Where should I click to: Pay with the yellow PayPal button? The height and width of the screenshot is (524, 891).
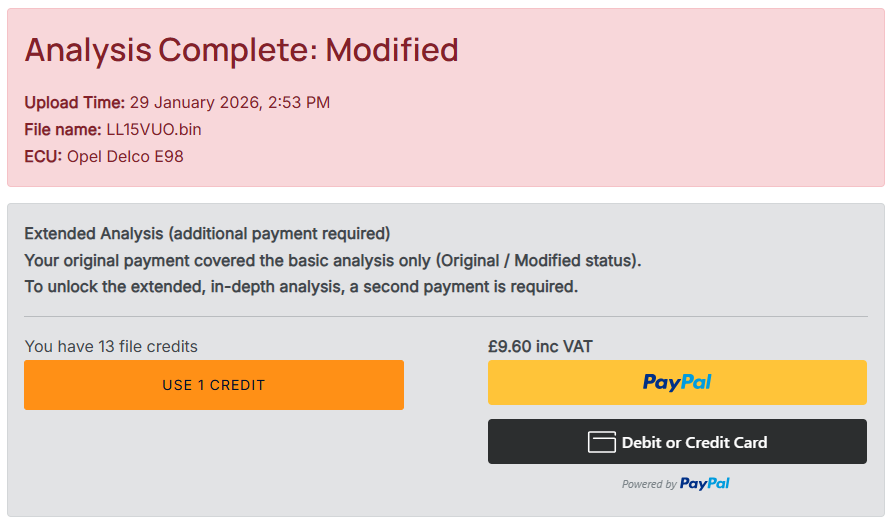(x=677, y=382)
